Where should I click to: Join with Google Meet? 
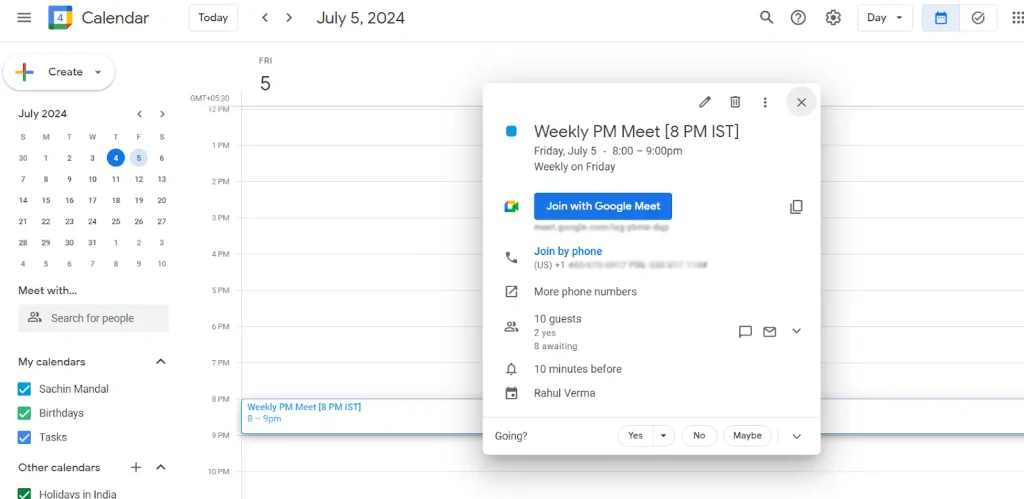tap(603, 206)
